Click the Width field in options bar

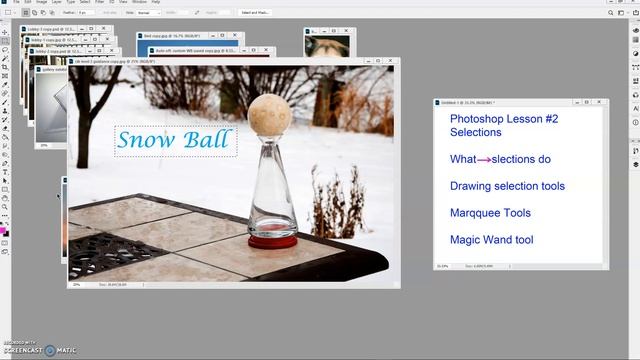tap(182, 13)
